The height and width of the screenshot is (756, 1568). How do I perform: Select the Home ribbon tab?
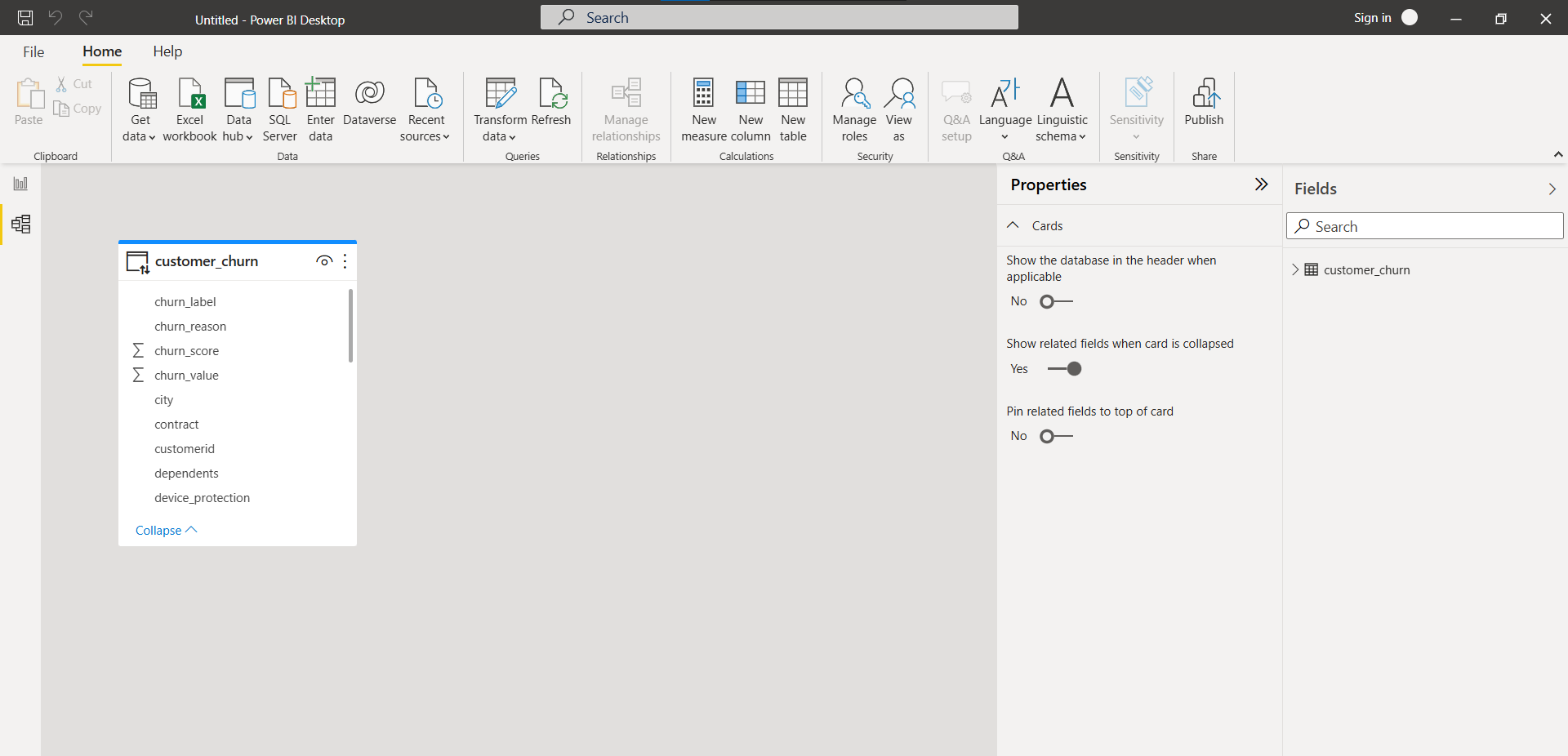[102, 51]
